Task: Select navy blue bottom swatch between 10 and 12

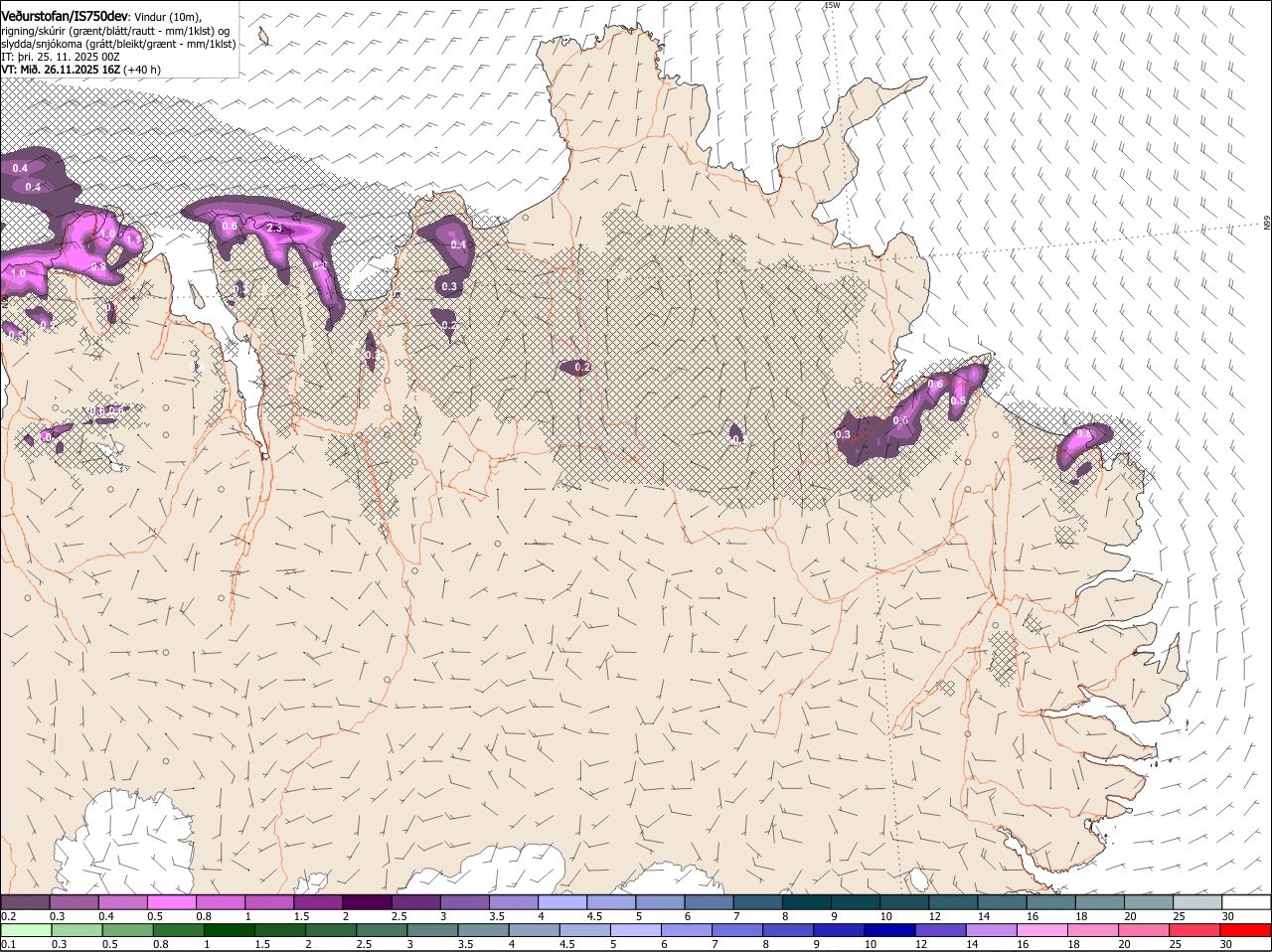Action: pos(888,930)
